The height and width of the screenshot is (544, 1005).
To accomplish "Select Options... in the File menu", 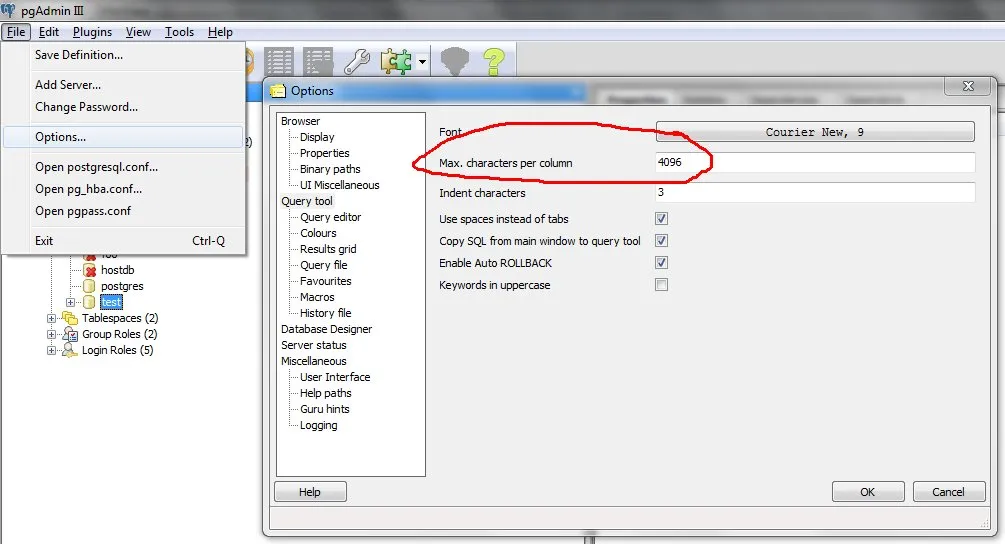I will pyautogui.click(x=123, y=137).
